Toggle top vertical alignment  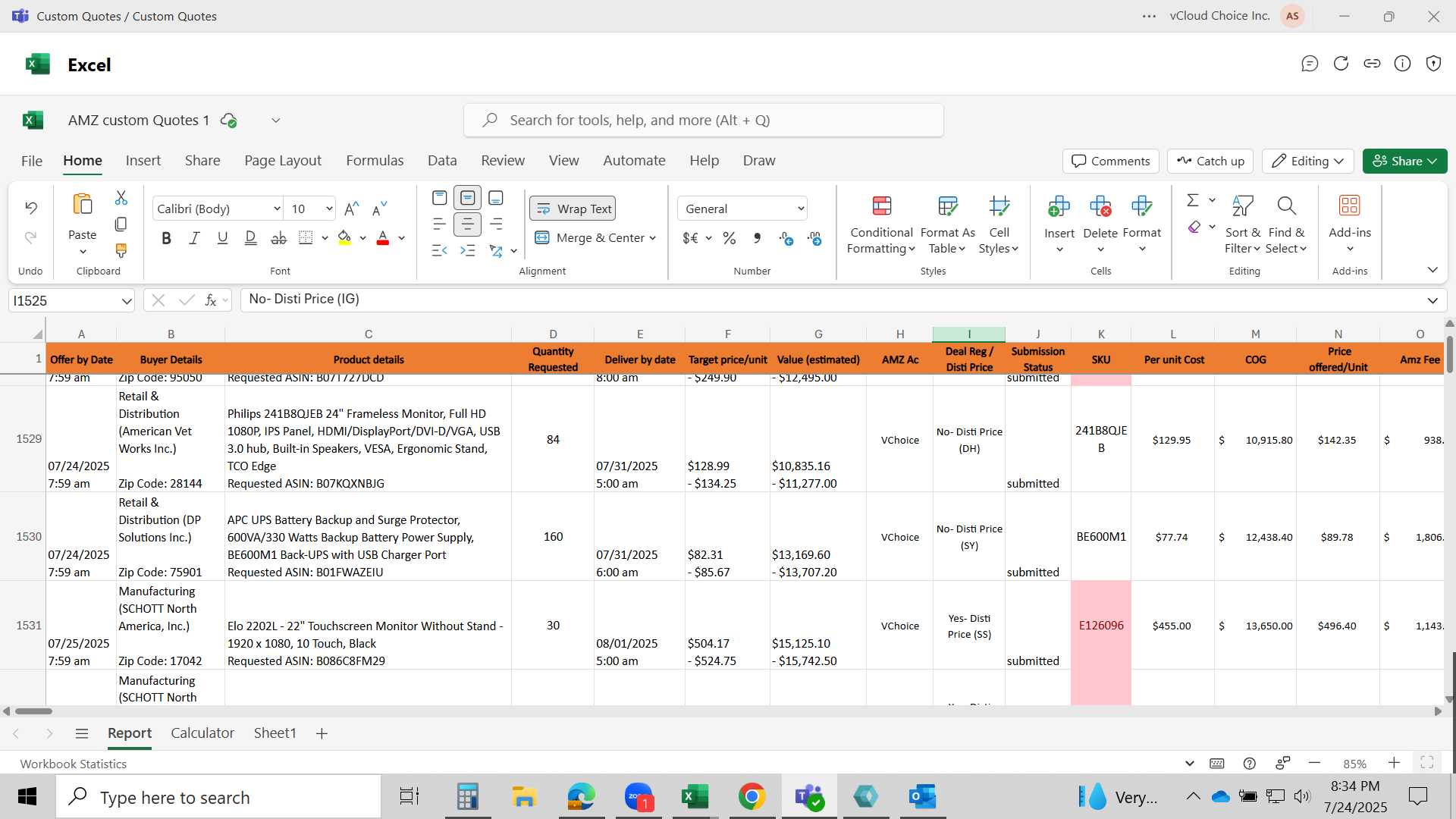pos(440,198)
